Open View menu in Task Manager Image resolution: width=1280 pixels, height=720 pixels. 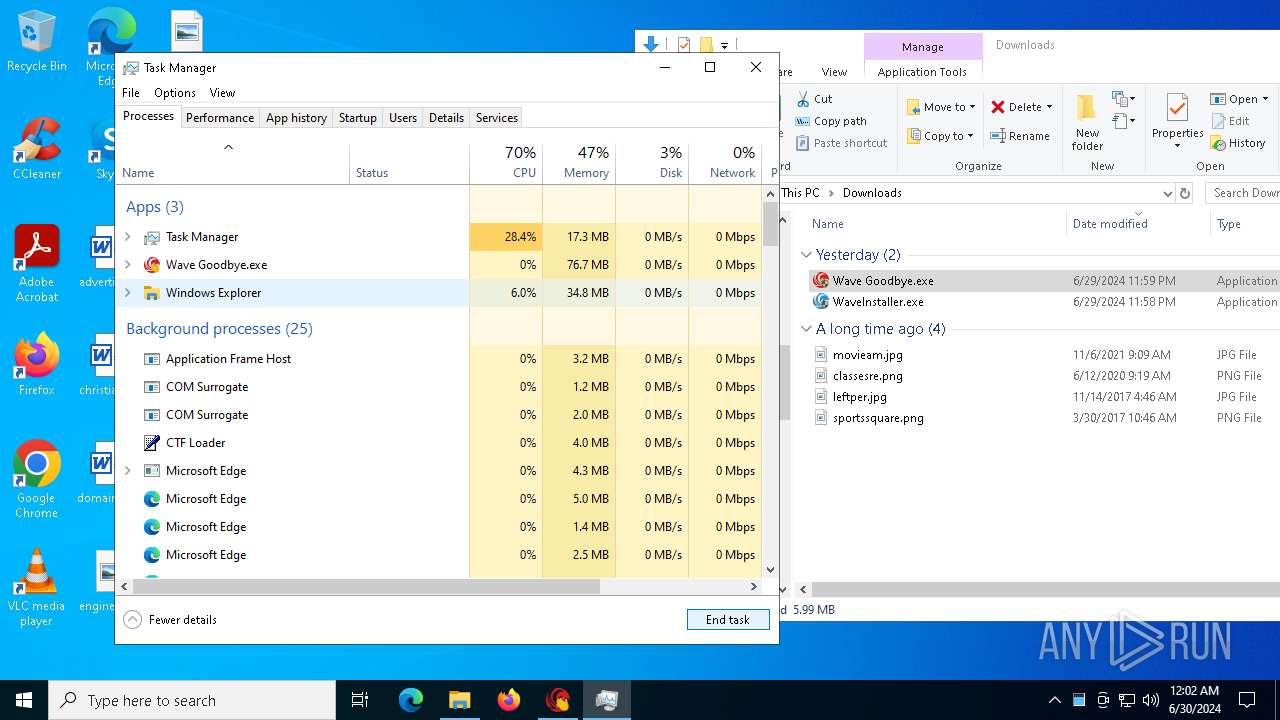(x=222, y=93)
